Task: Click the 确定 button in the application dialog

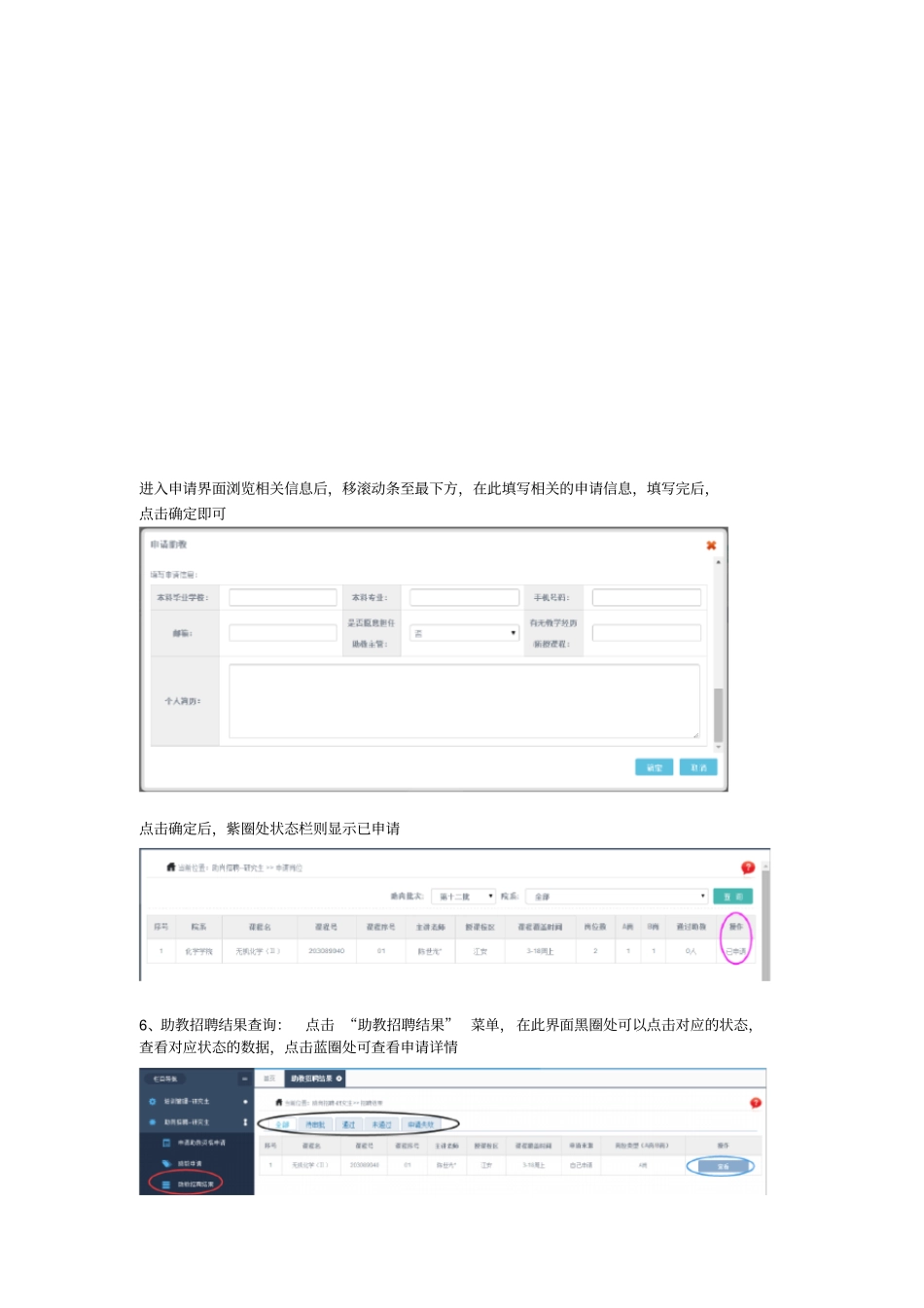Action: point(654,767)
